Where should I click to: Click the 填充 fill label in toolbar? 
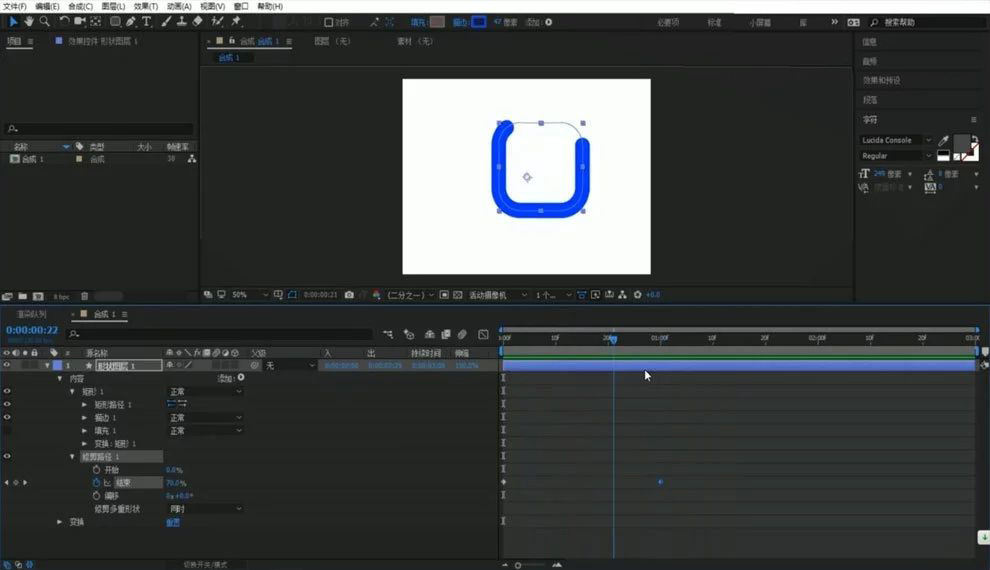pos(418,22)
